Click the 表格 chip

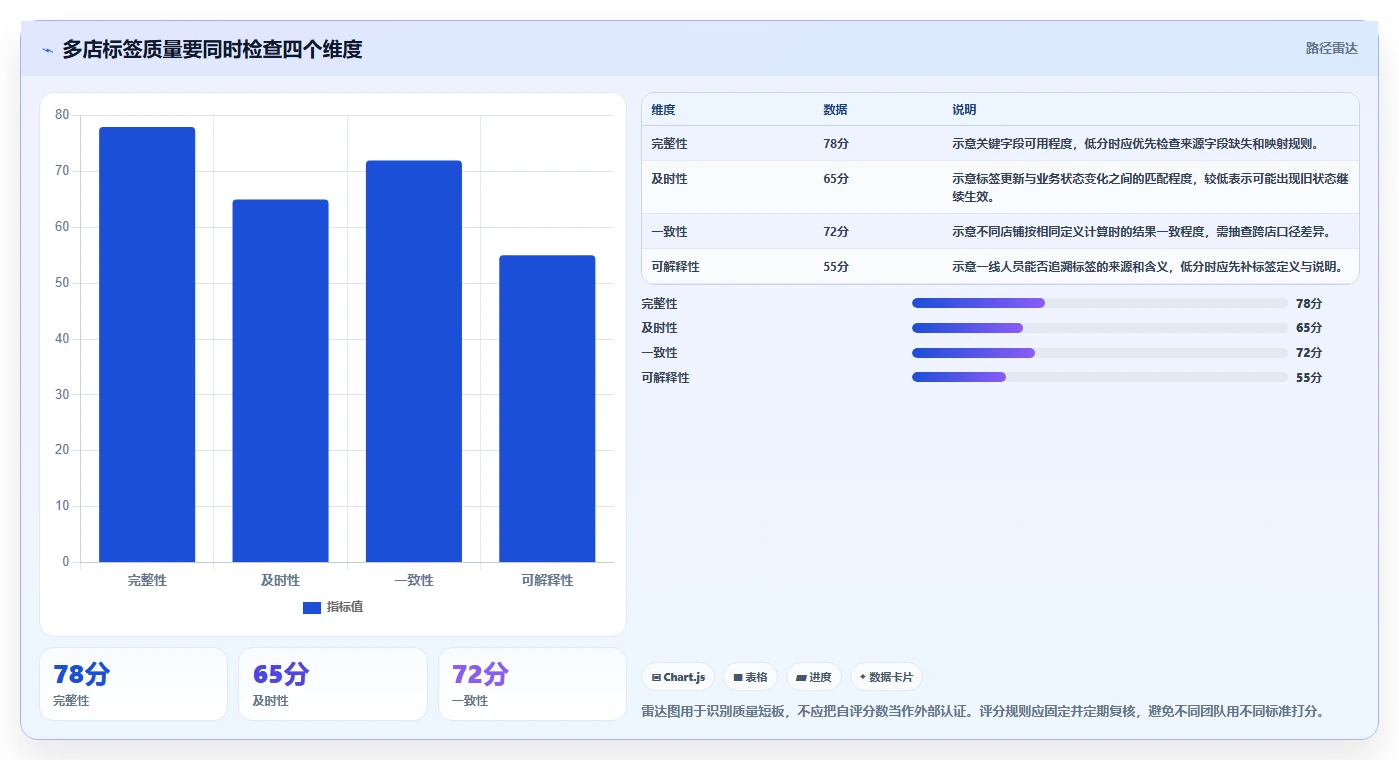pos(750,677)
